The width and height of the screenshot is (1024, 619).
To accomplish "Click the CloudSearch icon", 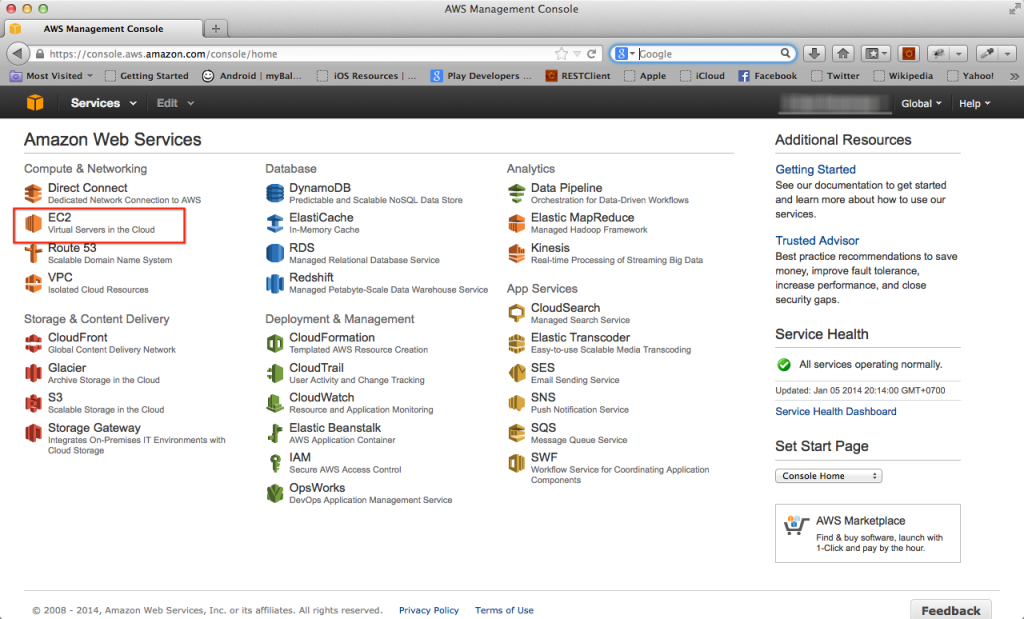I will tap(517, 313).
